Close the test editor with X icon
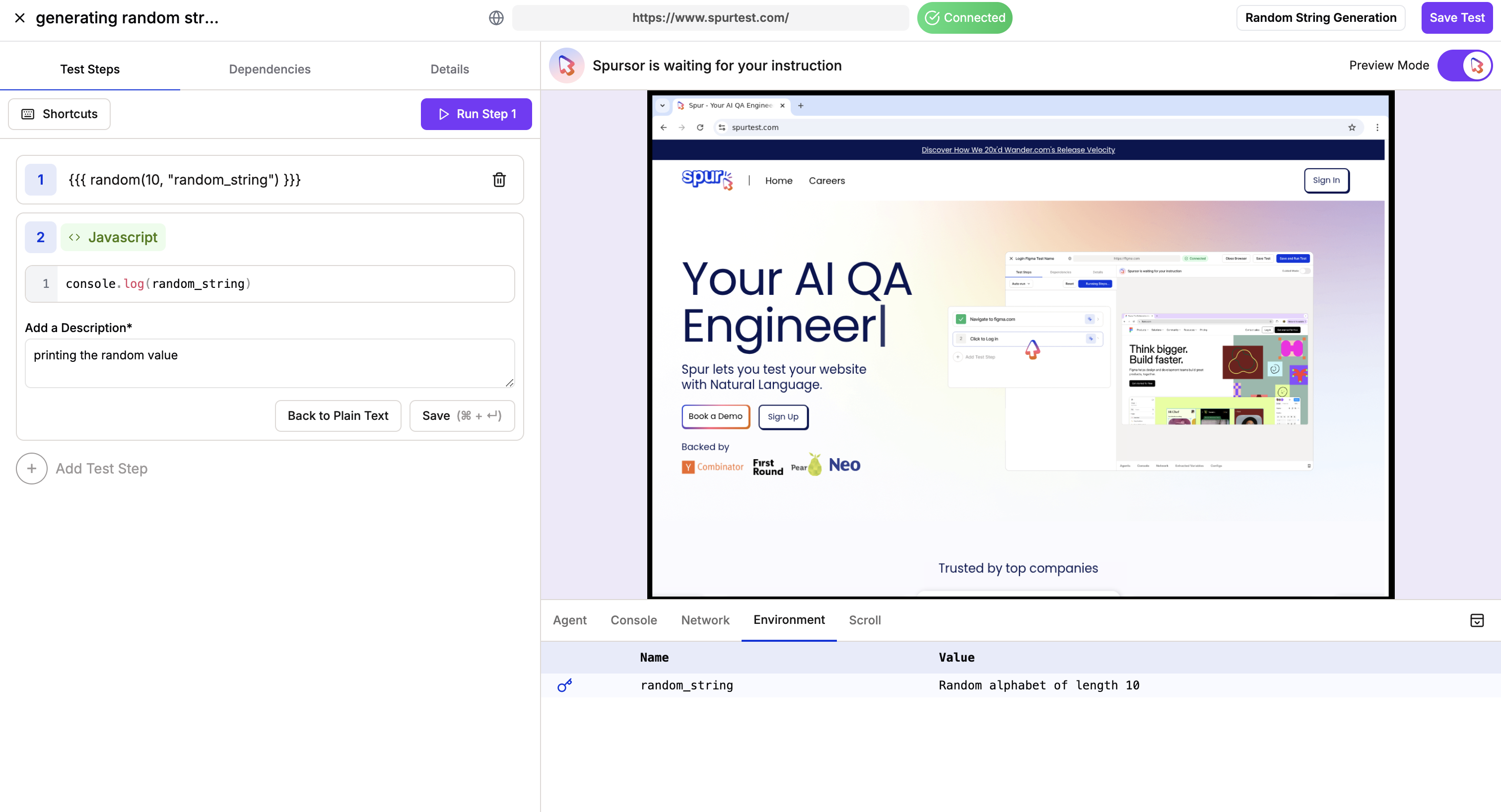1501x812 pixels. [20, 18]
